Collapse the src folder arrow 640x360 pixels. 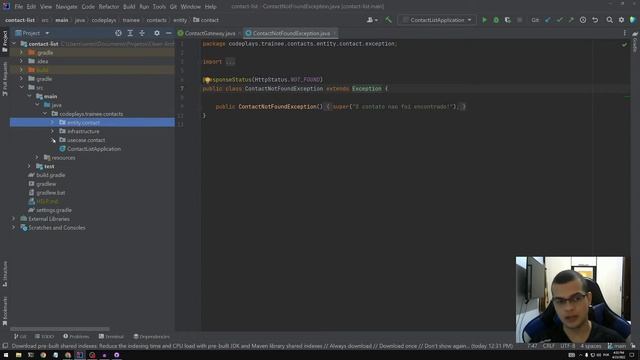21,87
